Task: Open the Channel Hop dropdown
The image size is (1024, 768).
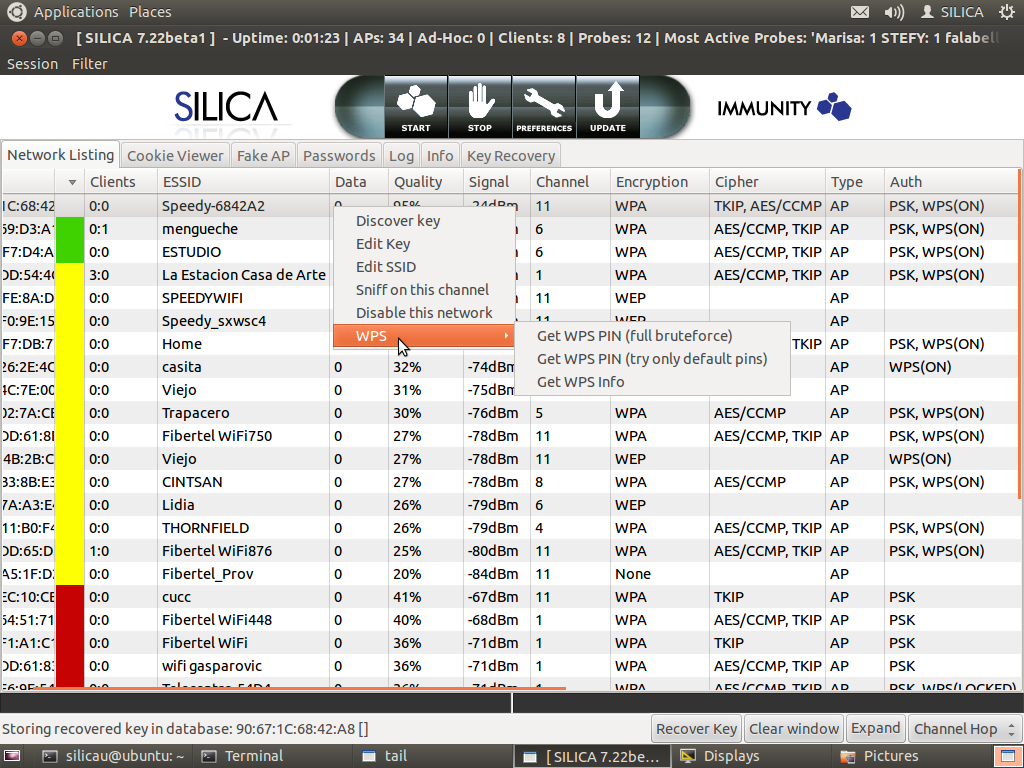Action: pos(964,729)
